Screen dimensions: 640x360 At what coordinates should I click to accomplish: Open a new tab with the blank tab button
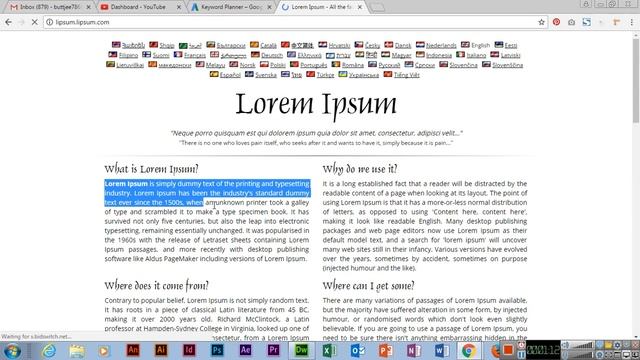pos(378,7)
